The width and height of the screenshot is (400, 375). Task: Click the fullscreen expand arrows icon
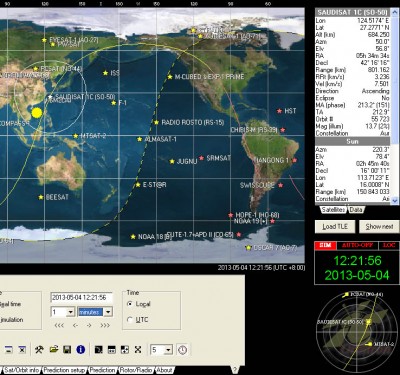tap(138, 349)
